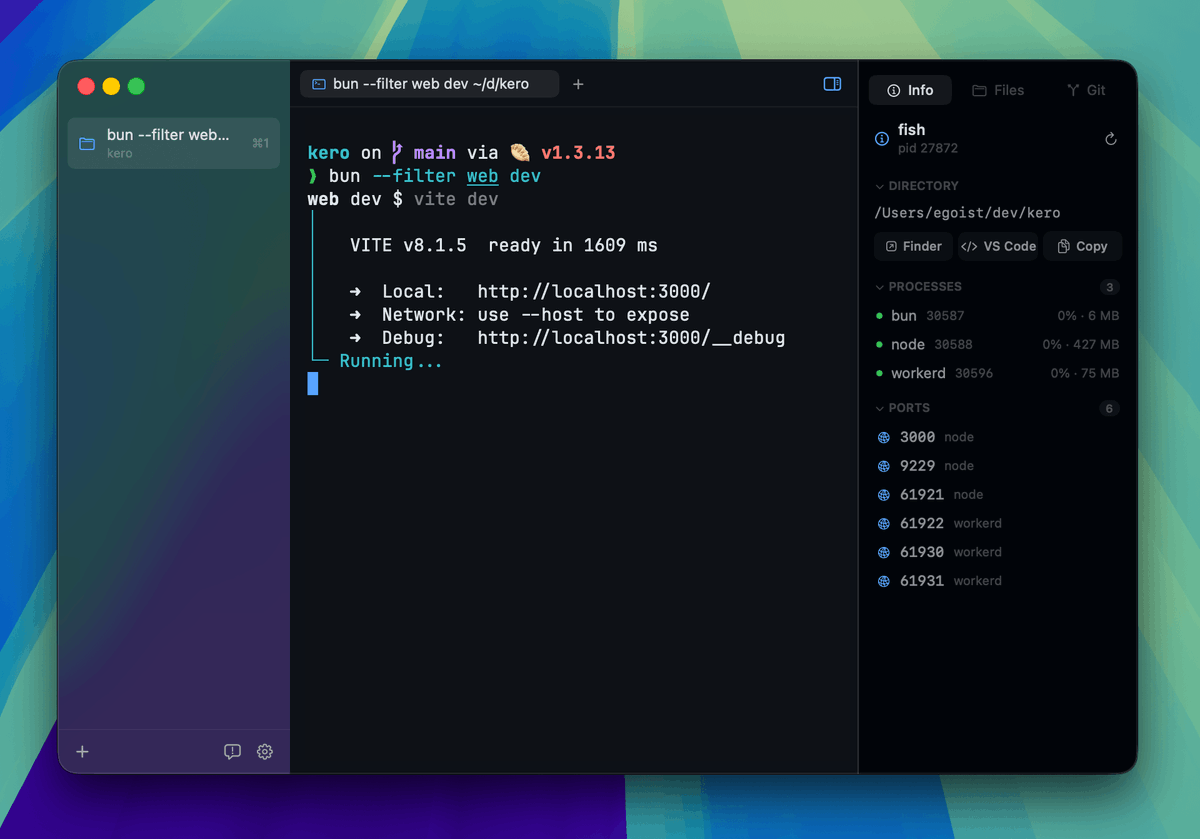This screenshot has width=1200, height=839.
Task: Click the ports count badge 6
Action: pyautogui.click(x=1109, y=408)
